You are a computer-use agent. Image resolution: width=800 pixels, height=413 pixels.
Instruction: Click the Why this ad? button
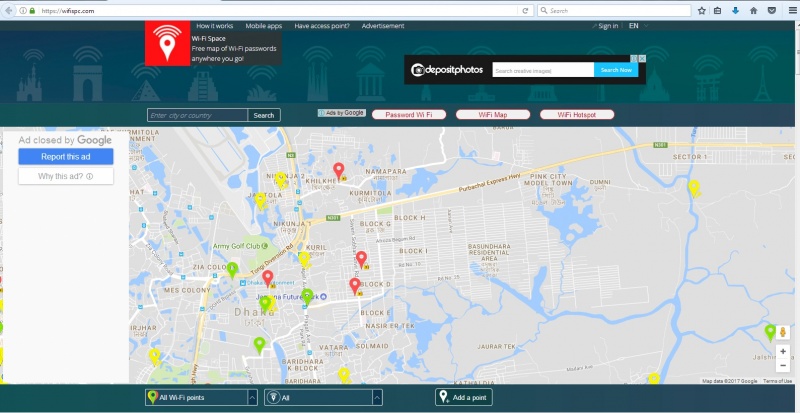click(66, 176)
